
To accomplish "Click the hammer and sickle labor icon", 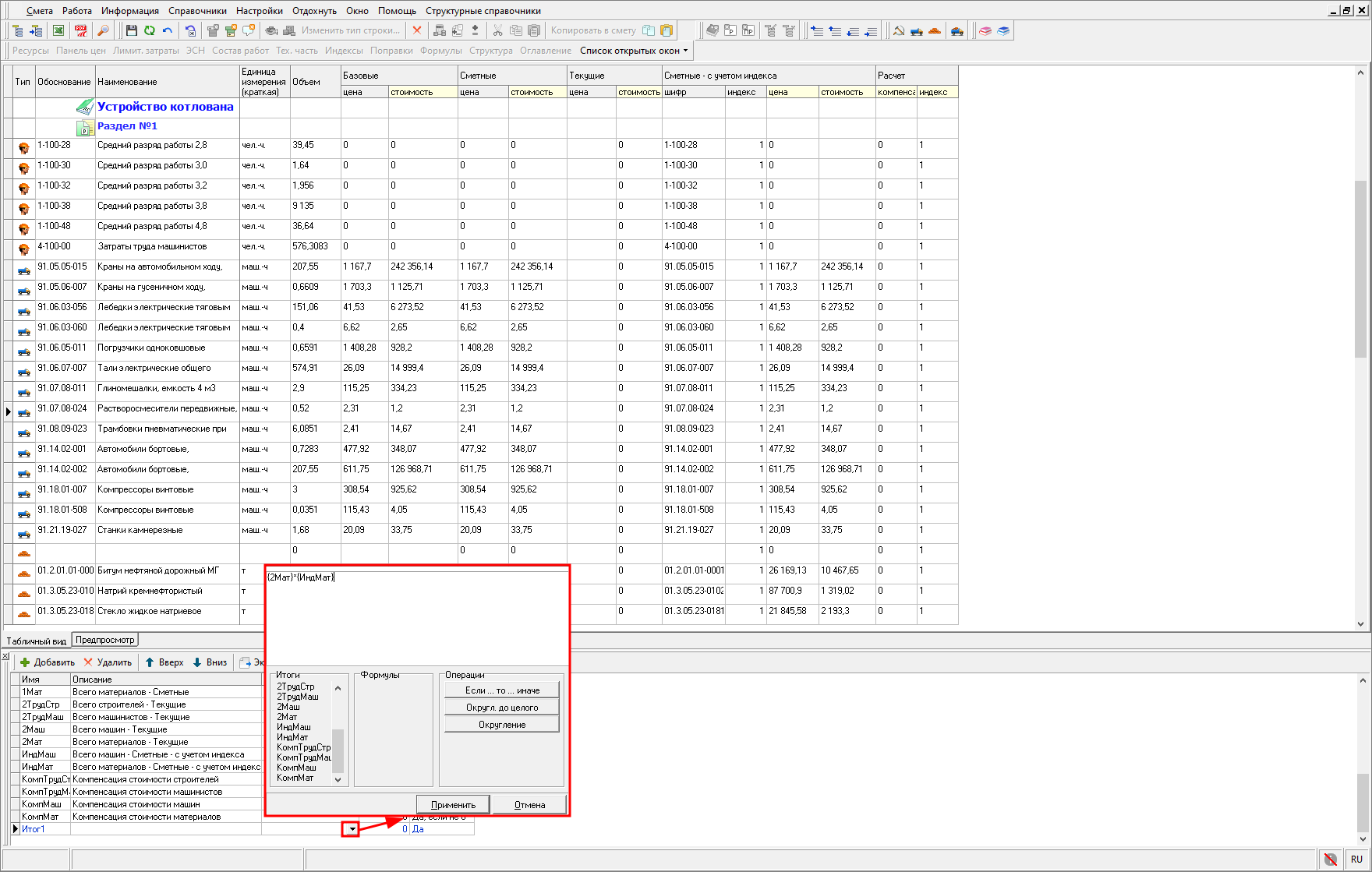I will [899, 30].
